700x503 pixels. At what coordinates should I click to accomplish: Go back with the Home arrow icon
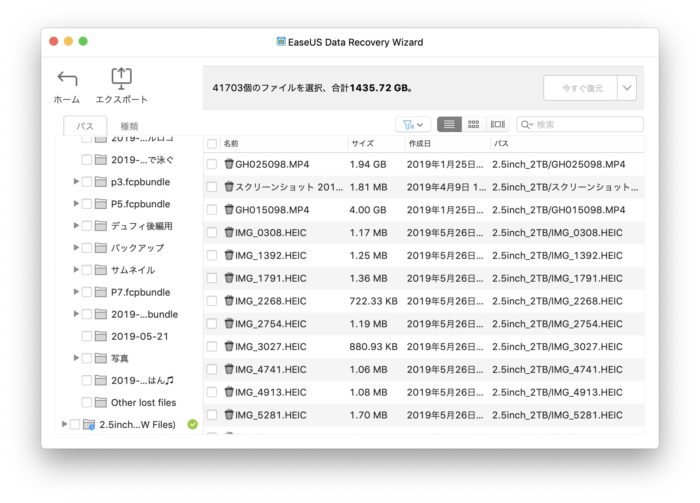[x=67, y=79]
